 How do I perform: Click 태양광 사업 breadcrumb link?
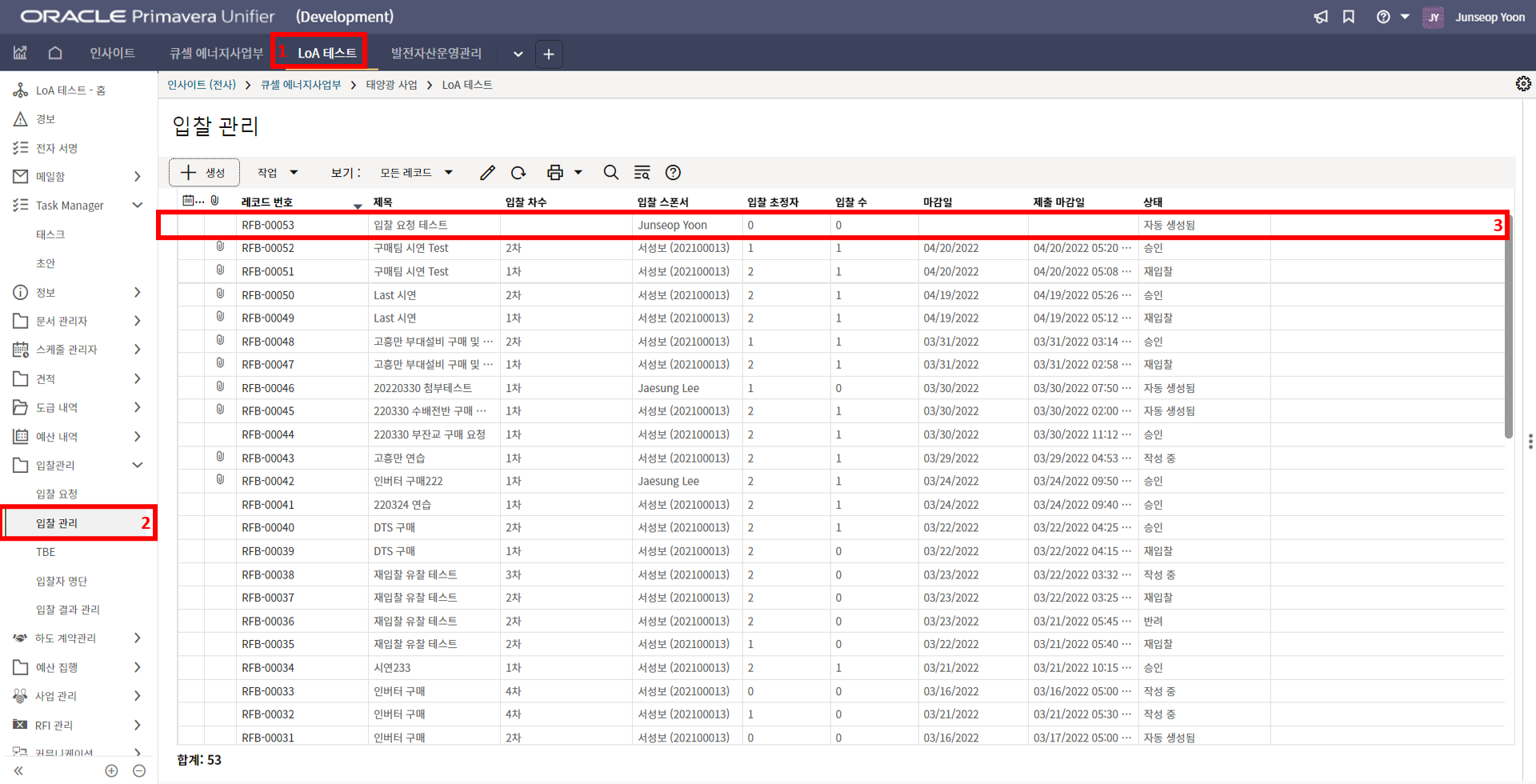[391, 85]
